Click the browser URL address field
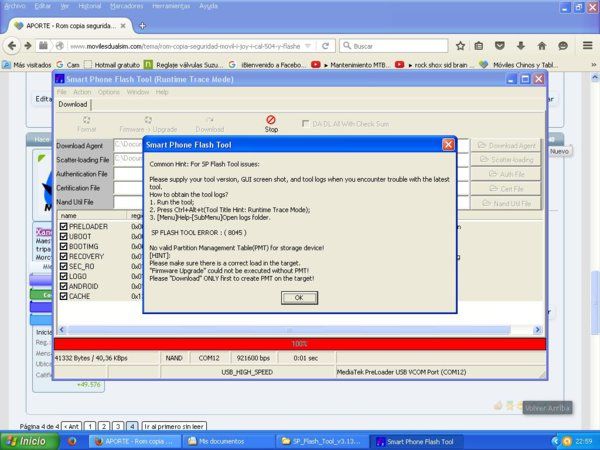Image resolution: width=600 pixels, height=450 pixels. pos(185,46)
